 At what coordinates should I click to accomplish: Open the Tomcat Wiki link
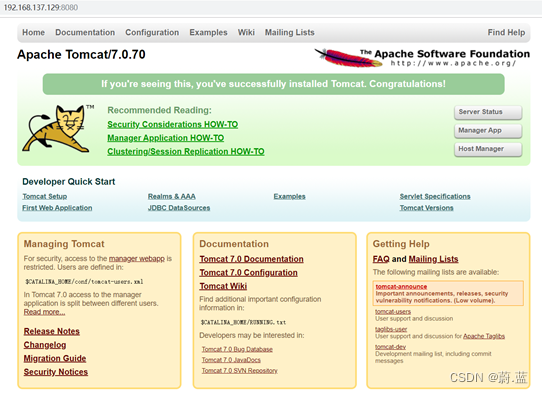(x=223, y=286)
